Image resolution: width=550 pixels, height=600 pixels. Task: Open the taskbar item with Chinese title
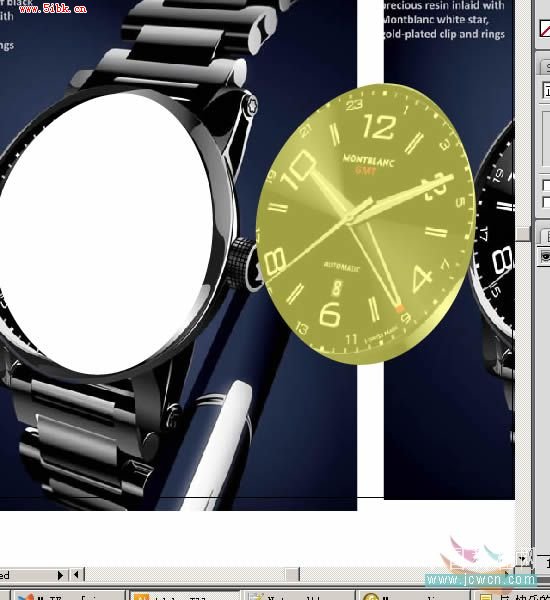(x=512, y=595)
